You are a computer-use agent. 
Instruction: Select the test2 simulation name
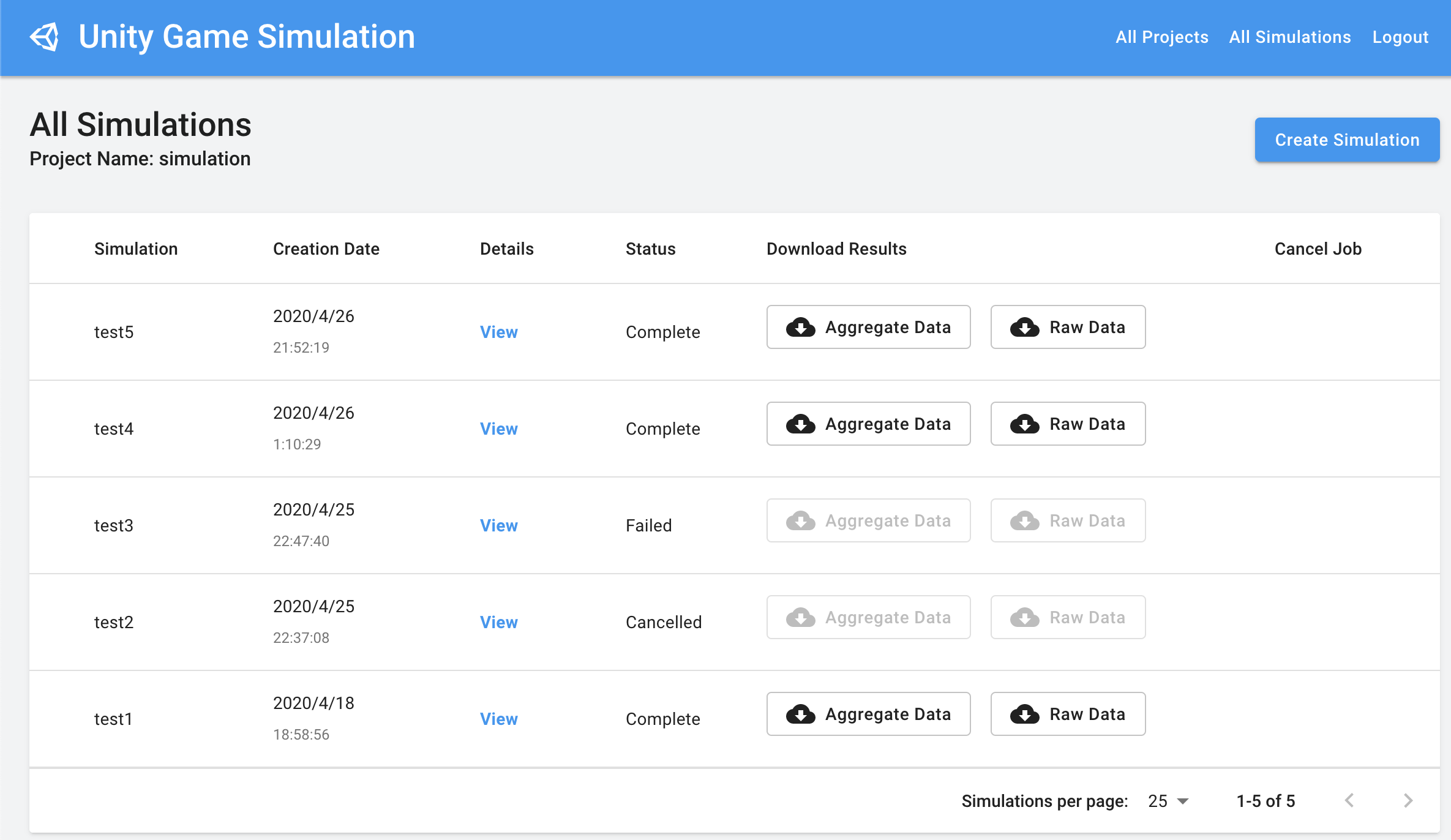click(x=114, y=622)
